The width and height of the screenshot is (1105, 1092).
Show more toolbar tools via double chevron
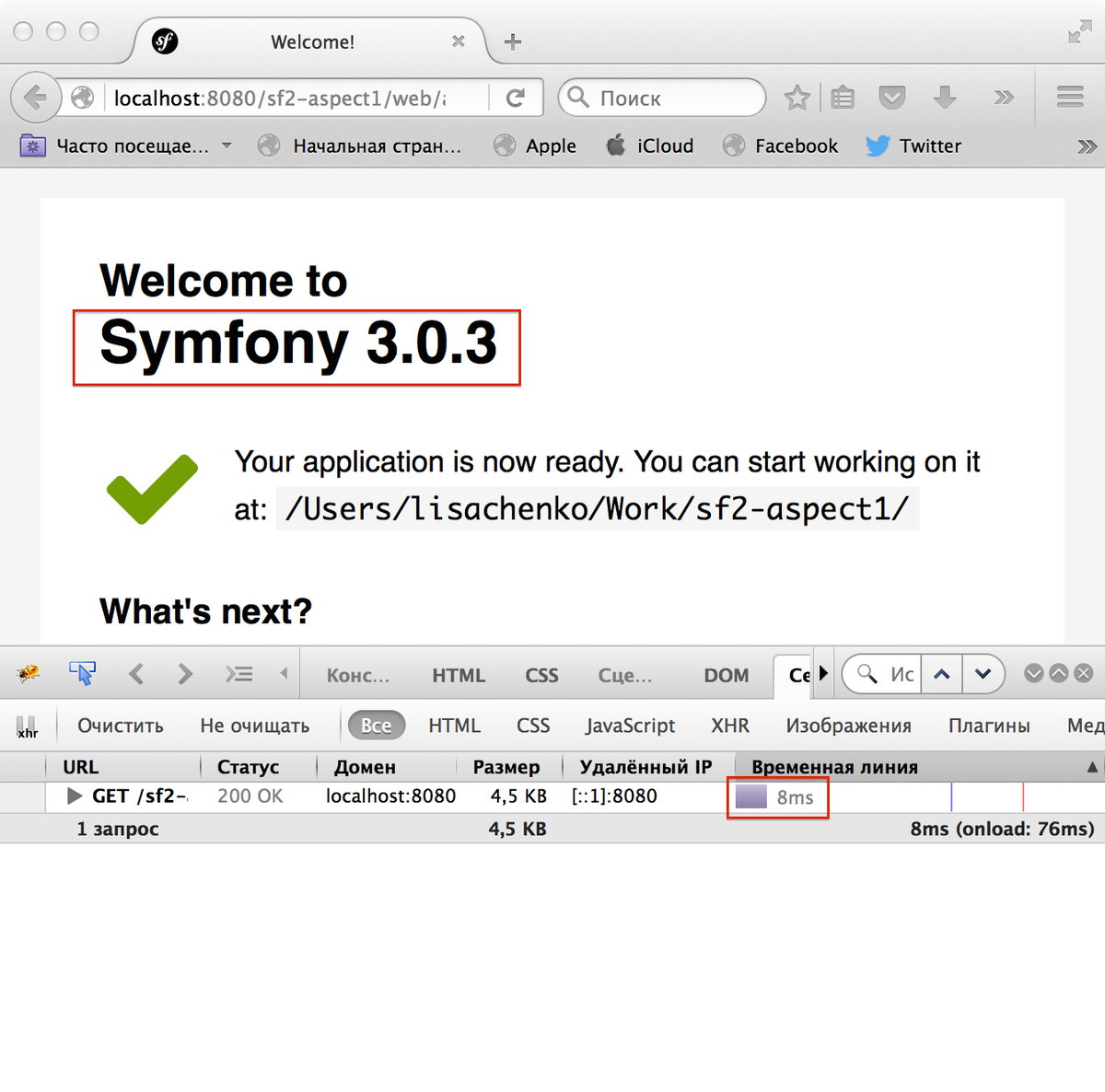[x=1004, y=98]
